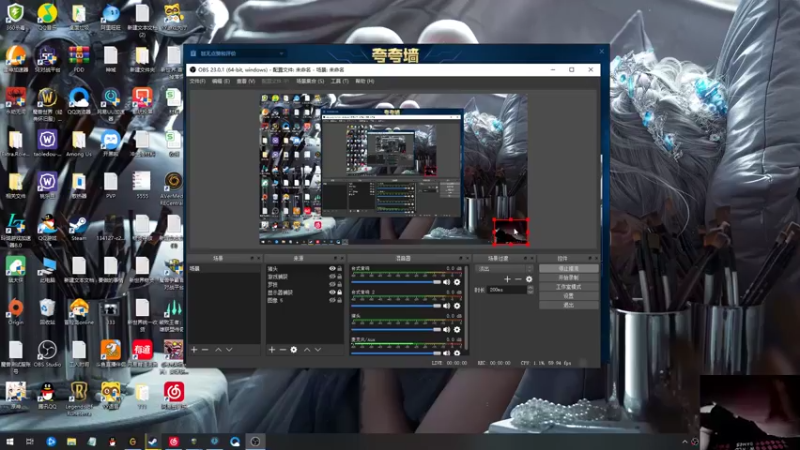This screenshot has height=450, width=800.
Task: Mute the second mixer audio channel
Action: click(x=447, y=306)
